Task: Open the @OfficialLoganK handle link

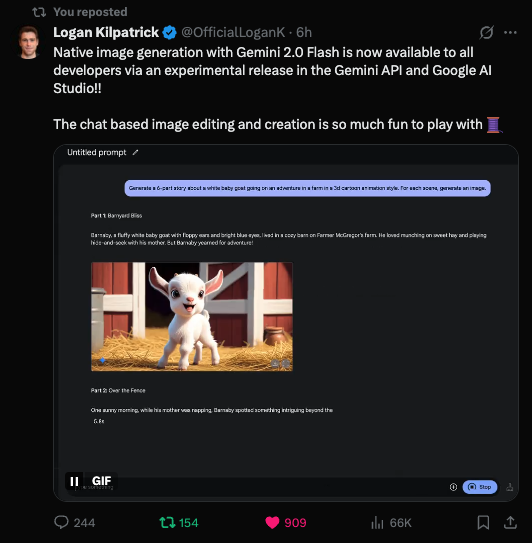Action: [x=233, y=32]
